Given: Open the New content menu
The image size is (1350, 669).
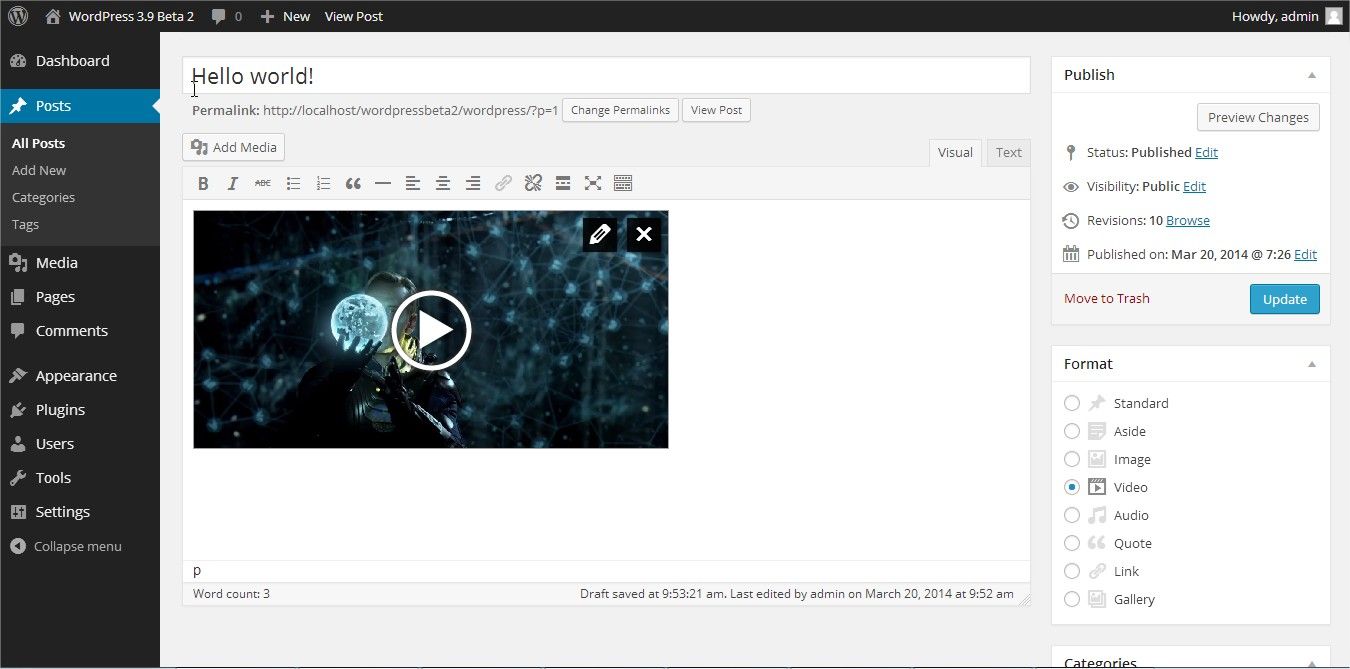Looking at the screenshot, I should point(285,16).
